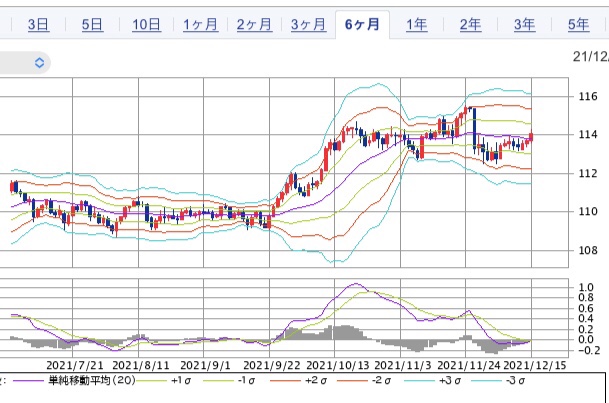Screen dimensions: 609x403
Task: Click the 2021/11/3 date axis label
Action: [x=402, y=366]
